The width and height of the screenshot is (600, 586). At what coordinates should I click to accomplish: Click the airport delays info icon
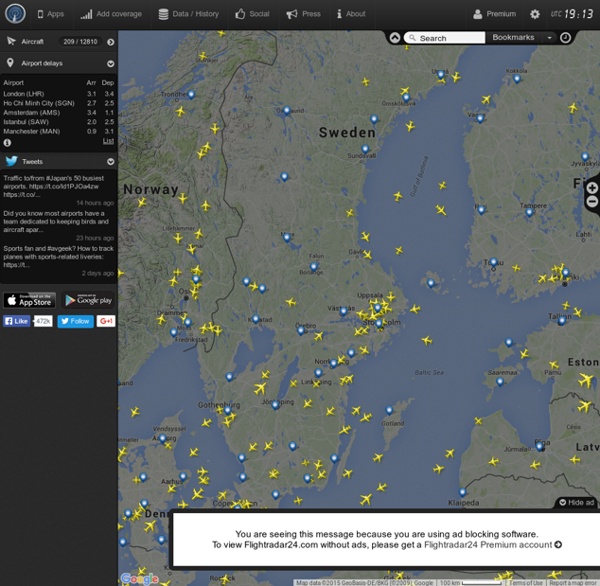point(7,143)
